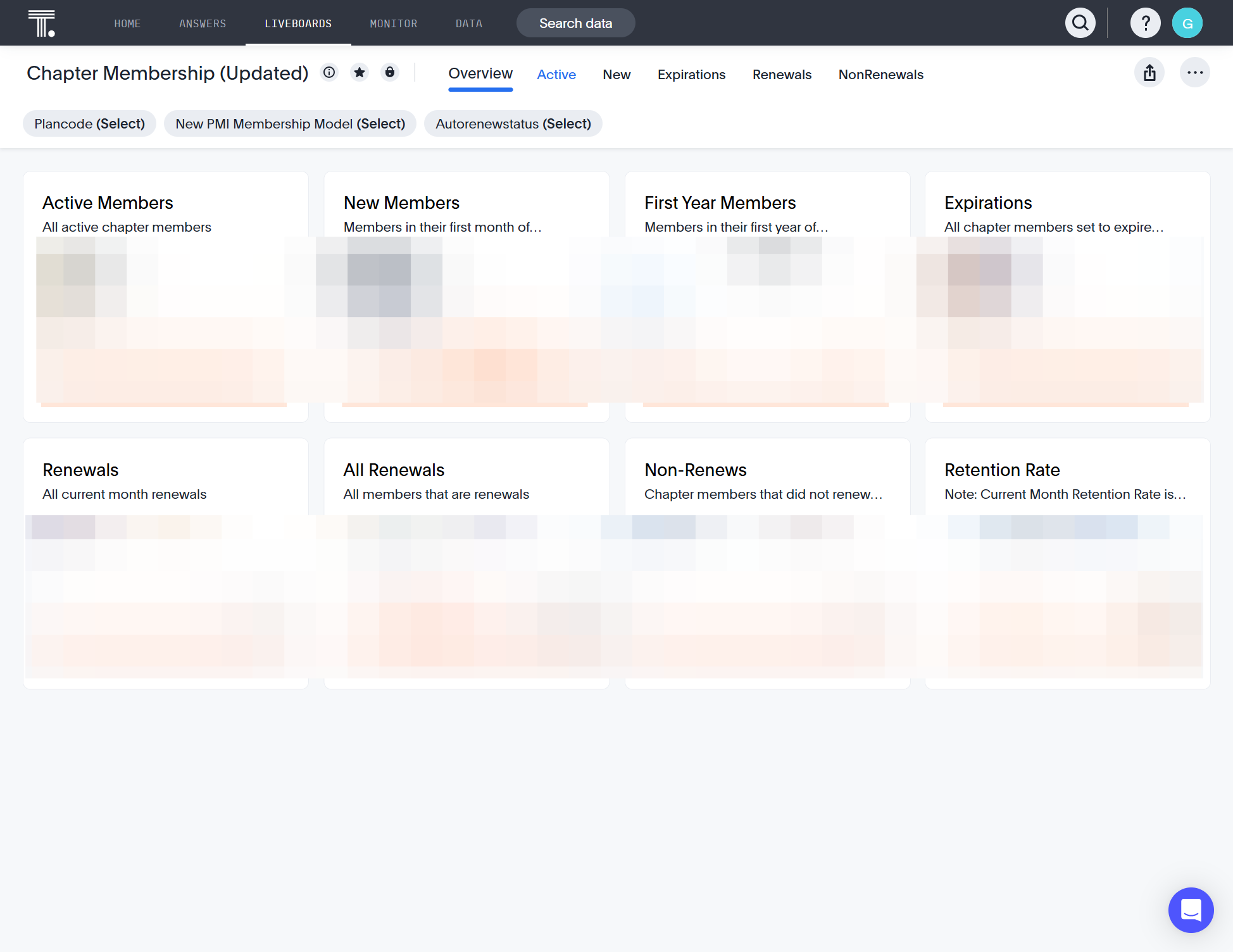
Task: Switch to the Renewals tab
Action: click(782, 75)
